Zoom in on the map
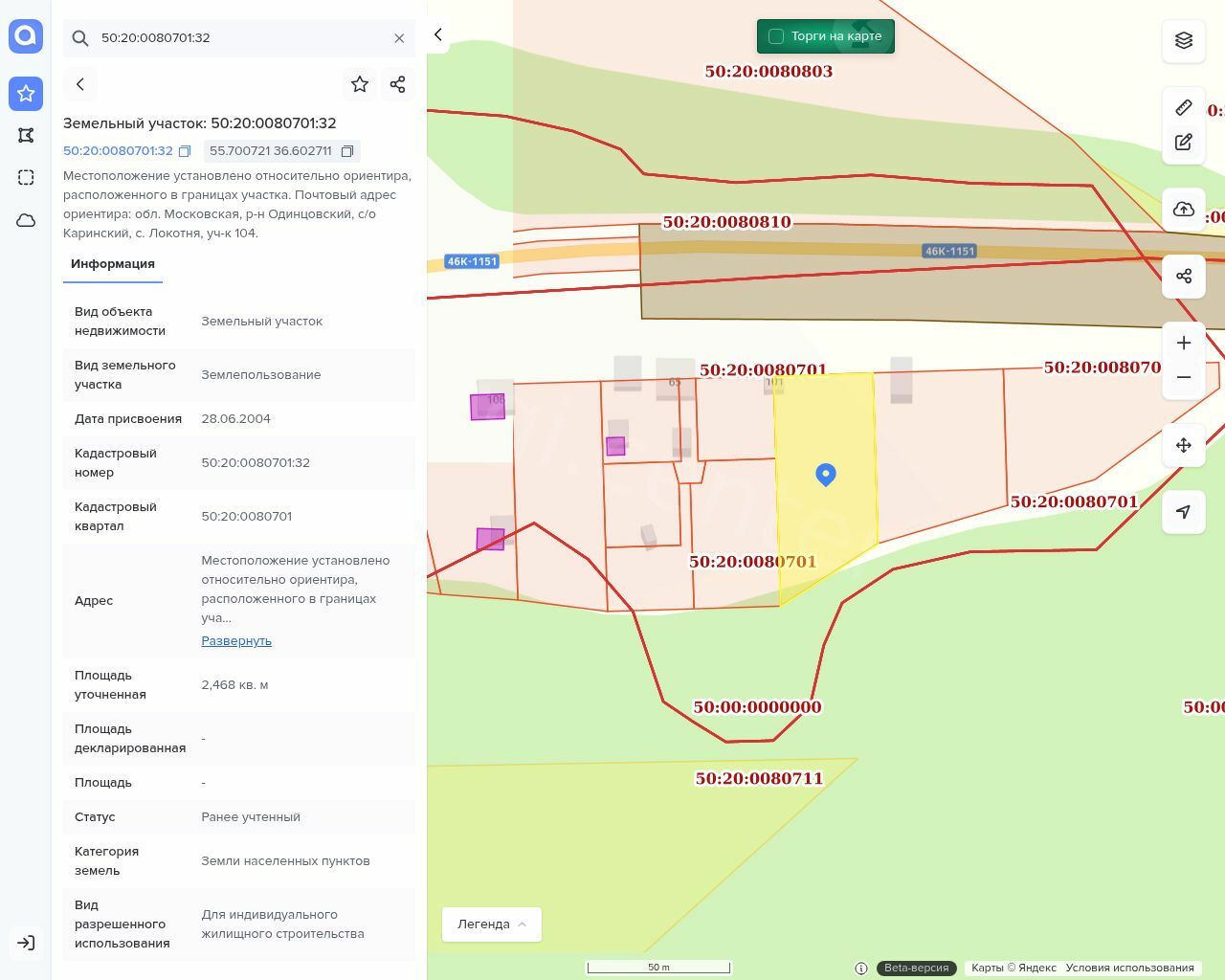 [1184, 343]
